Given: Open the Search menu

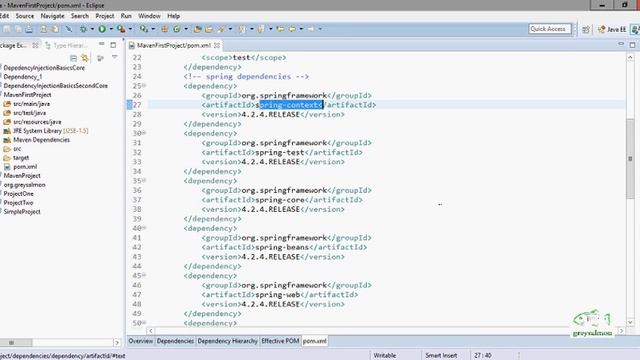Looking at the screenshot, I should pos(80,16).
